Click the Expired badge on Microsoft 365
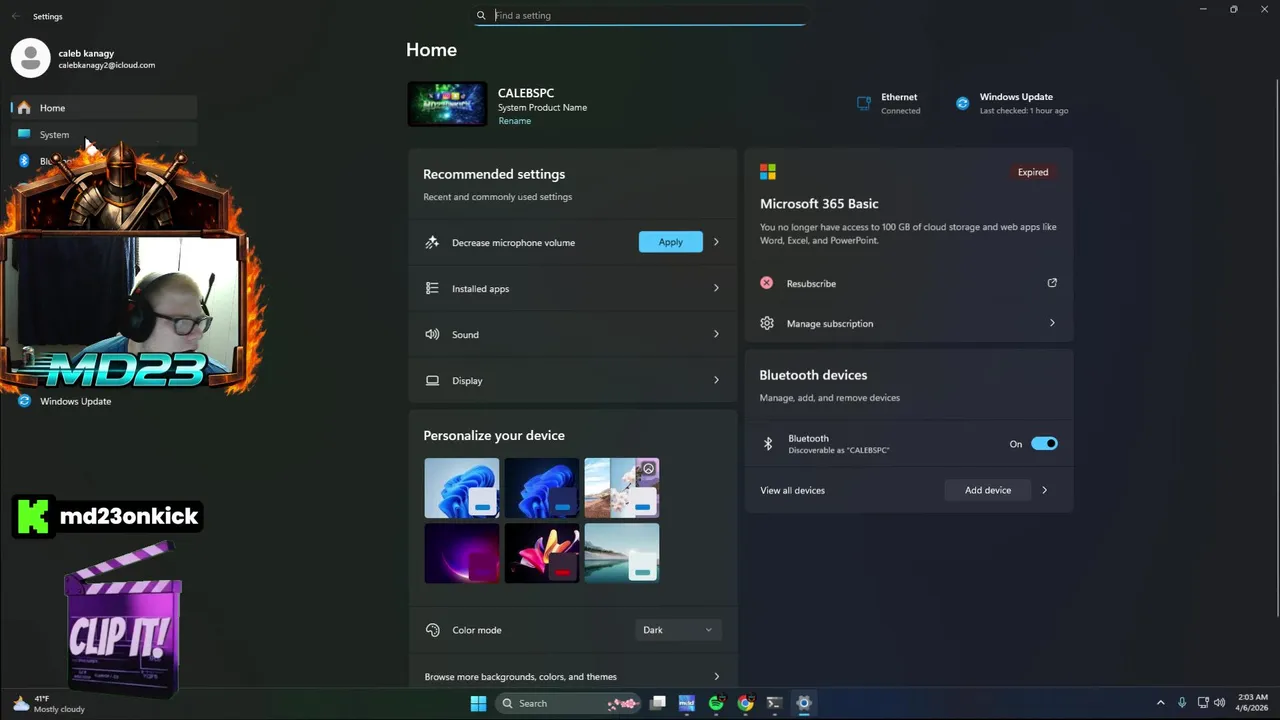Image resolution: width=1280 pixels, height=720 pixels. 1033,172
